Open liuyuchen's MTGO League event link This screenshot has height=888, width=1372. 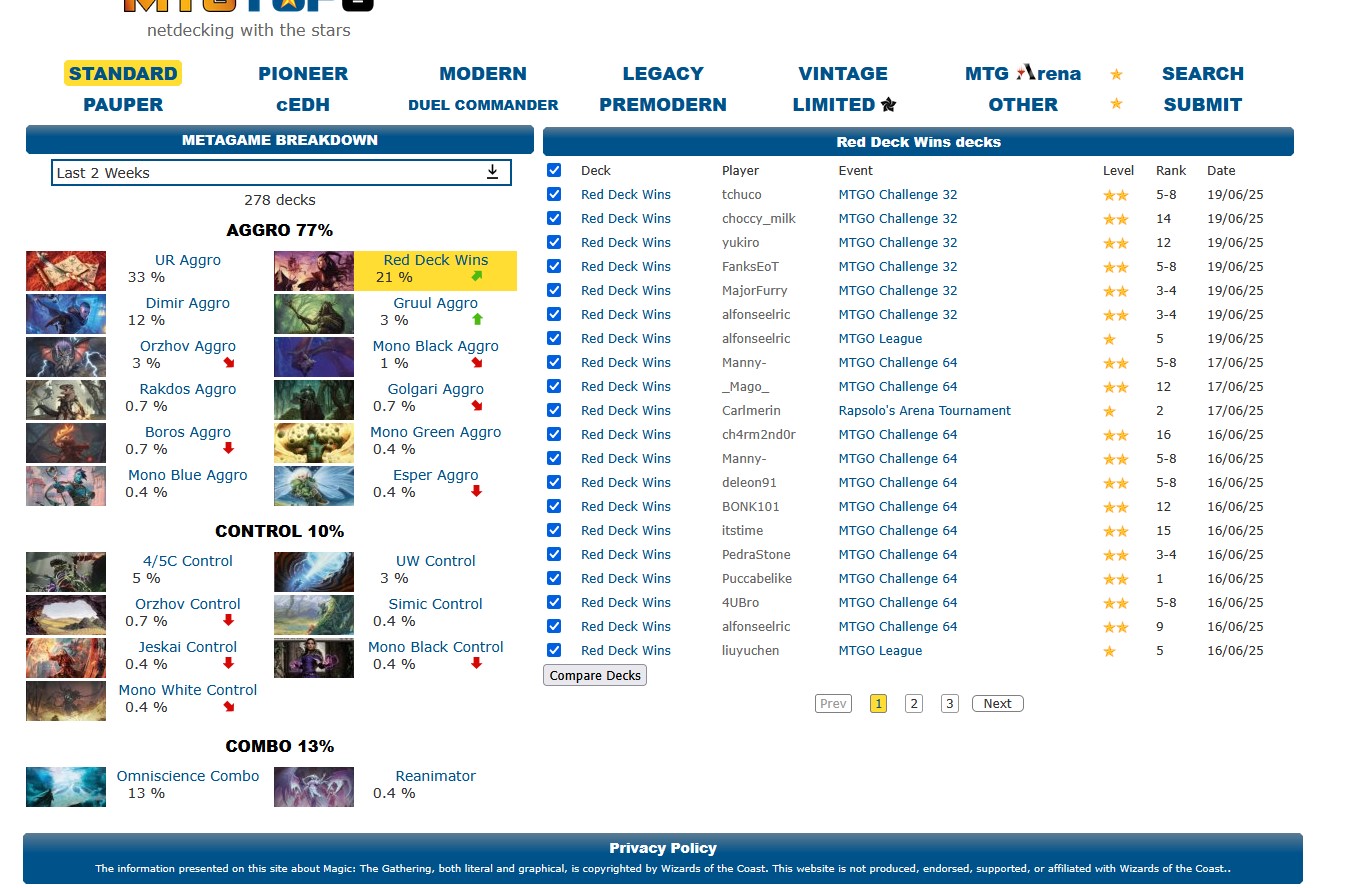coord(880,650)
